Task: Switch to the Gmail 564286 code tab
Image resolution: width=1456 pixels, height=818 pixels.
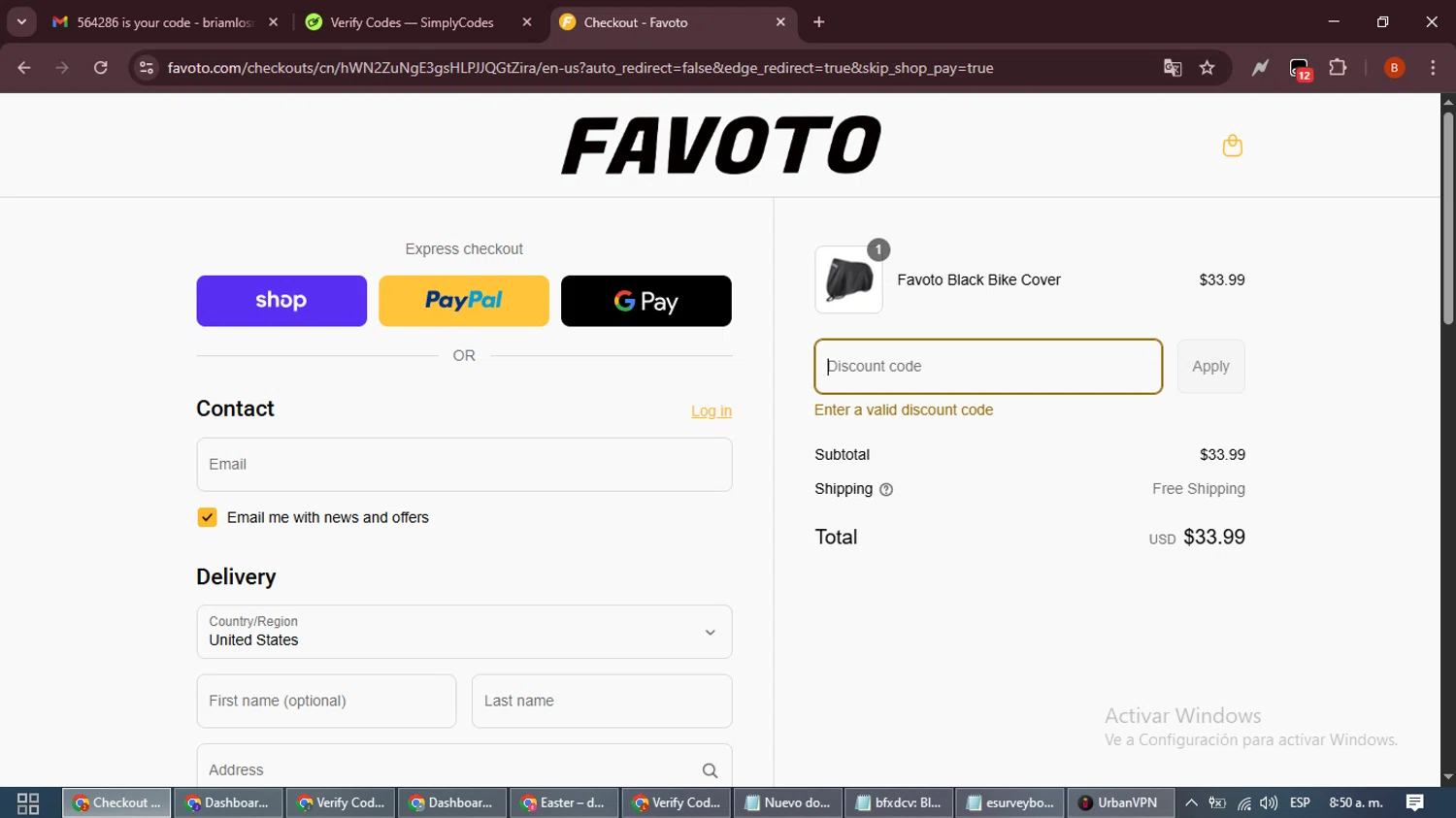Action: [165, 22]
